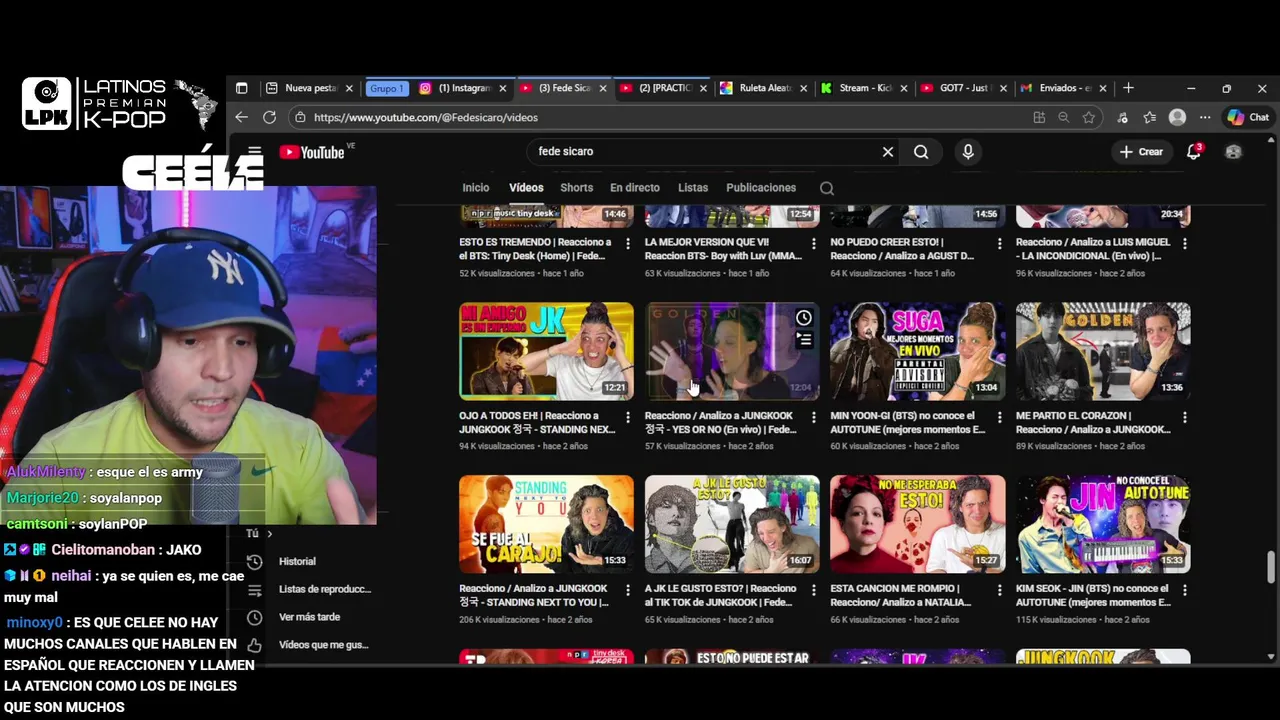The width and height of the screenshot is (1280, 720).
Task: Open the En directo channel tab
Action: [635, 188]
